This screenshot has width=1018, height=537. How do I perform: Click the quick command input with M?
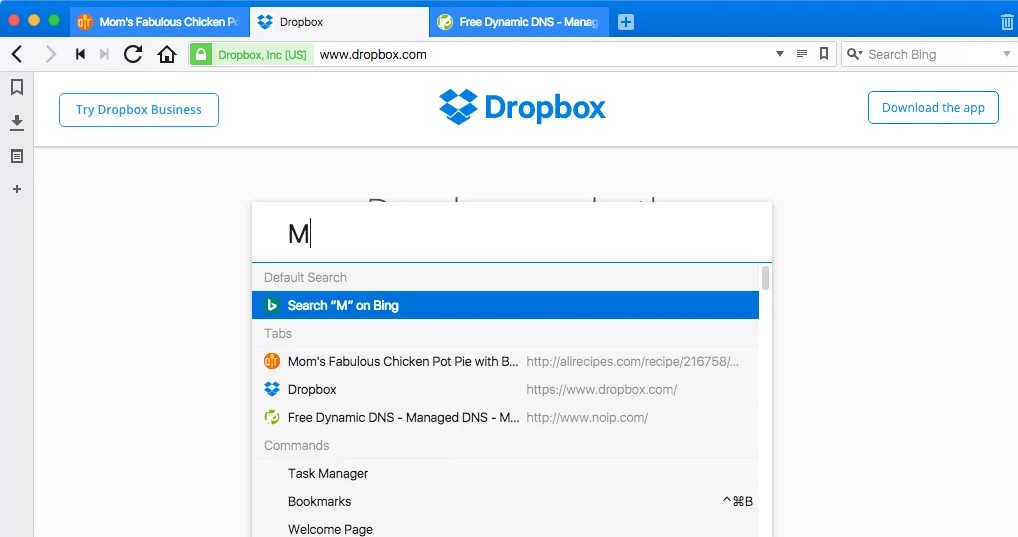point(512,233)
